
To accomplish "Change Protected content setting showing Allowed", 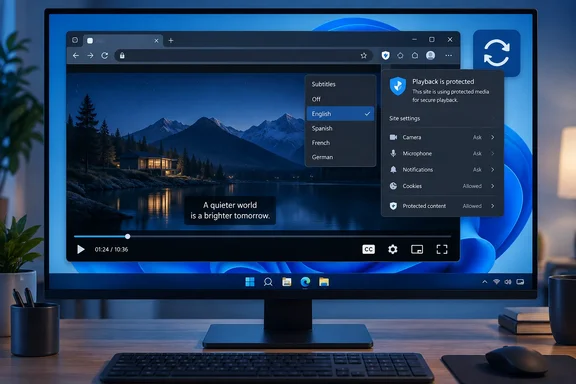I will (472, 206).
